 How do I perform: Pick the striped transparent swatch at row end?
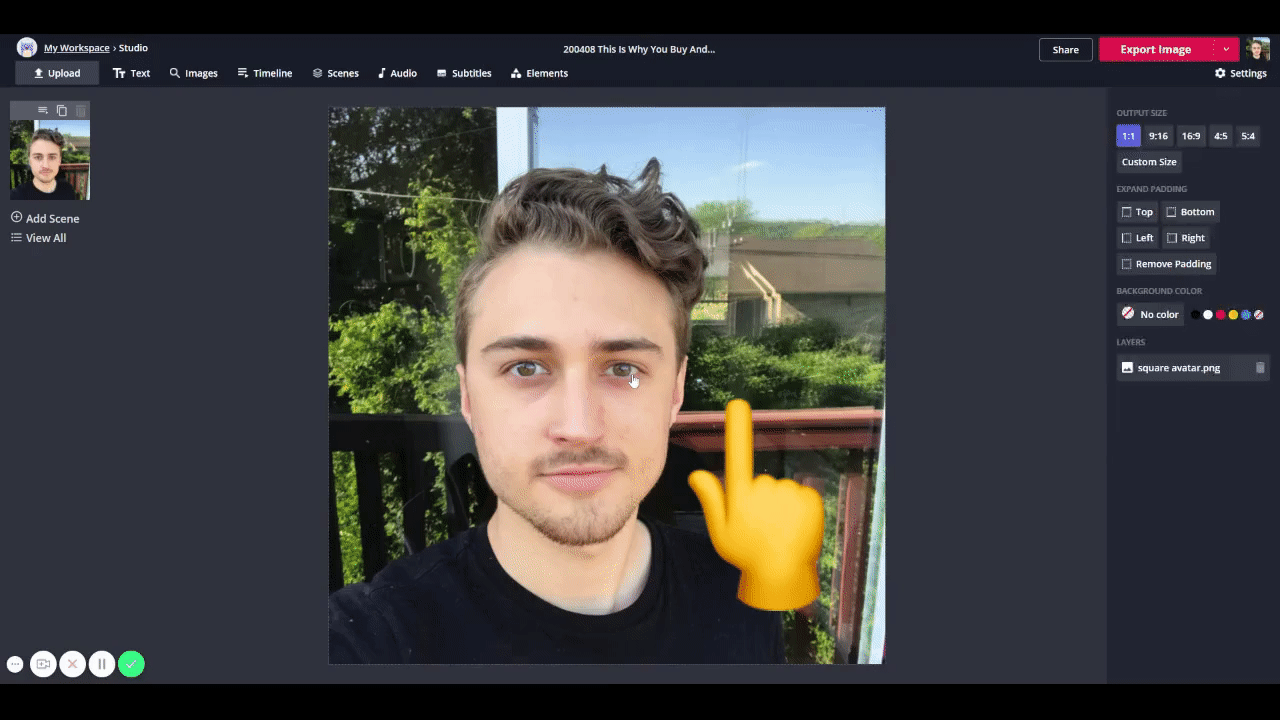pos(1258,315)
